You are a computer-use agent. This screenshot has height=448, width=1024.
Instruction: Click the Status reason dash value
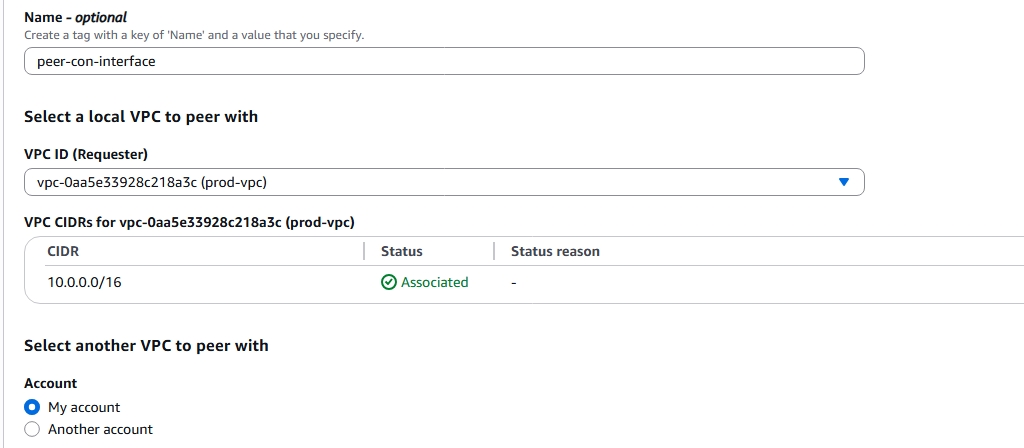click(514, 283)
